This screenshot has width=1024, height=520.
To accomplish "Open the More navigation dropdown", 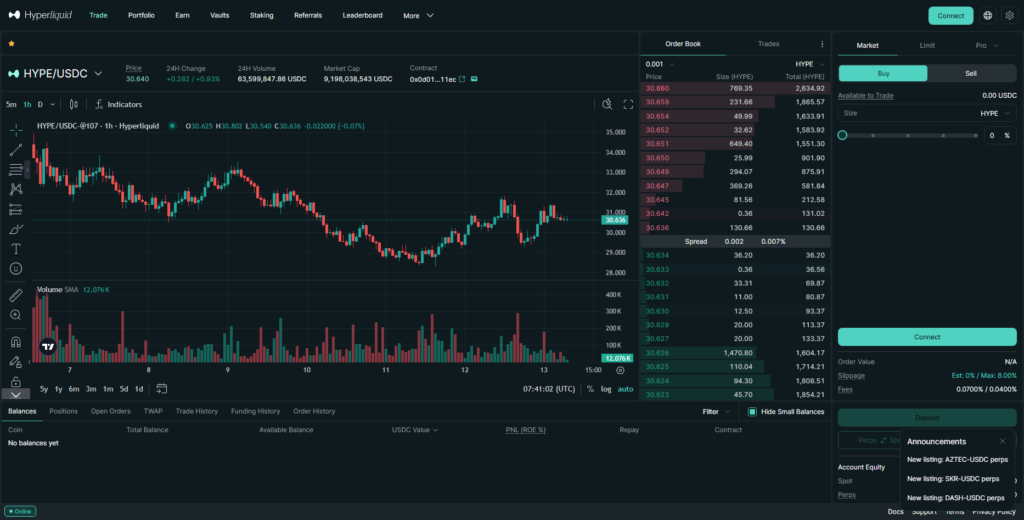I will pyautogui.click(x=418, y=16).
